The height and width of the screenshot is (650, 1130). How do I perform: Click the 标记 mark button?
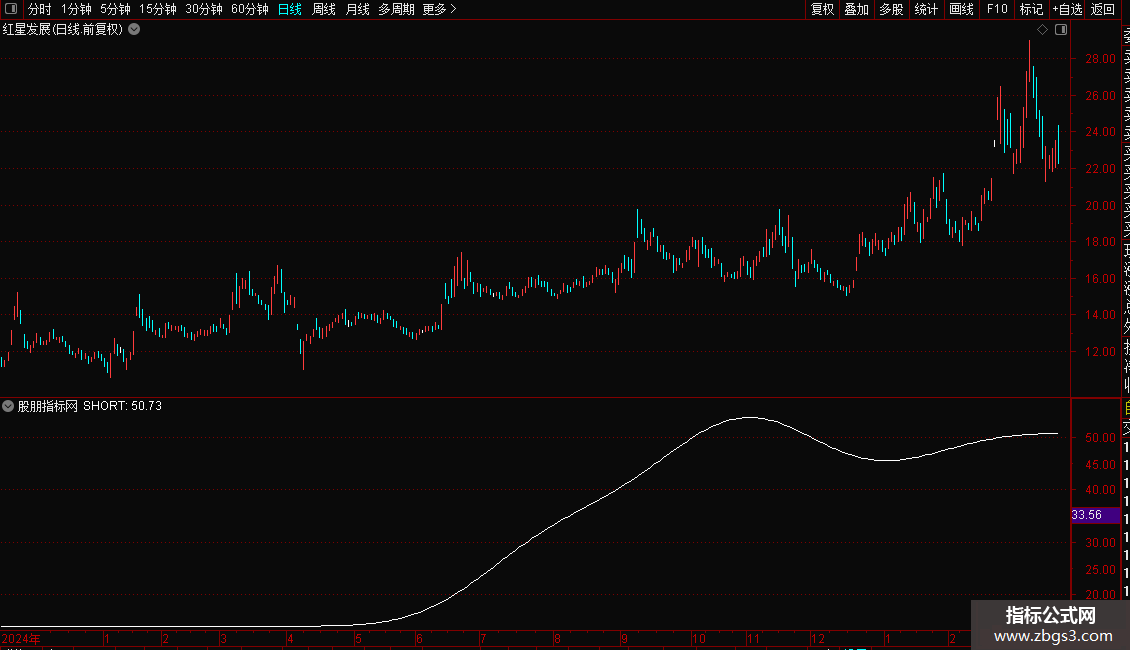1031,9
